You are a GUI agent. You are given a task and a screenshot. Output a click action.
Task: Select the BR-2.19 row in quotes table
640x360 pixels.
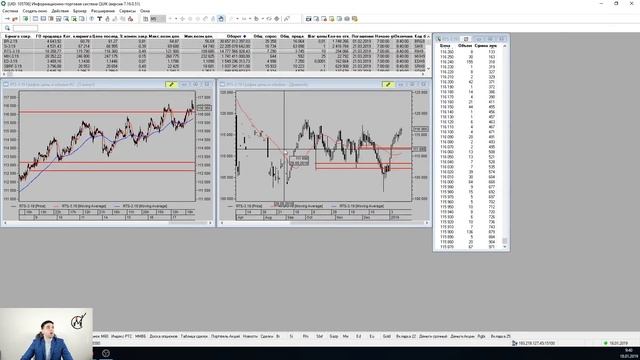click(x=214, y=42)
